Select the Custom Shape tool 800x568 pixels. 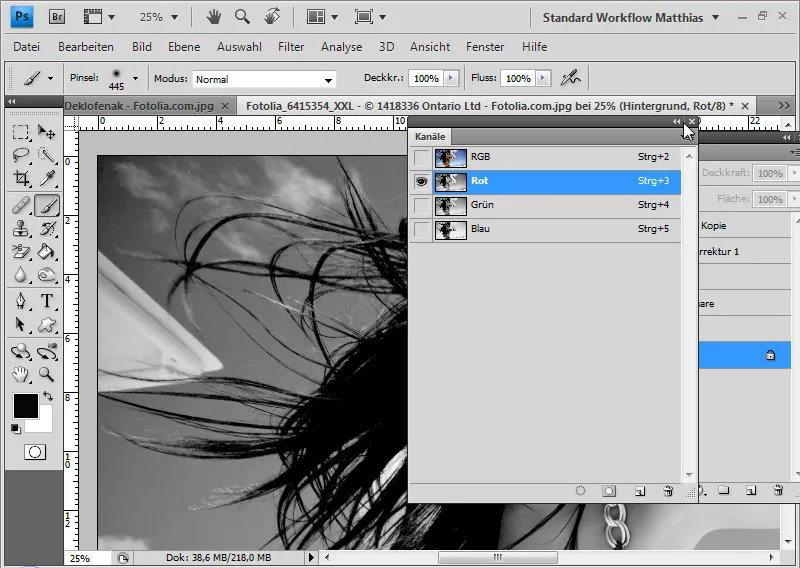(47, 324)
